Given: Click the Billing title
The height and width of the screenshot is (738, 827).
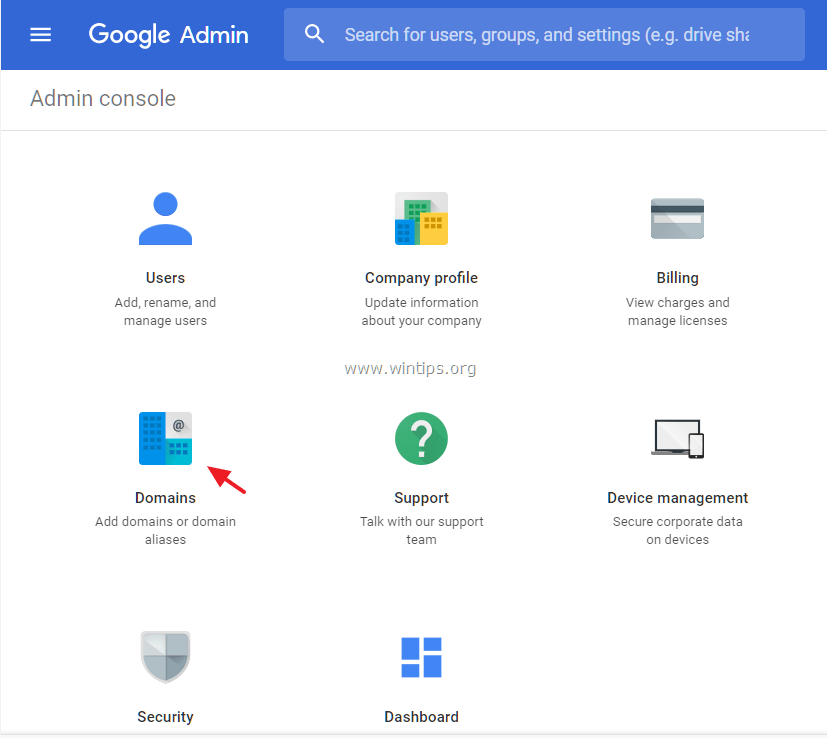Looking at the screenshot, I should [677, 278].
